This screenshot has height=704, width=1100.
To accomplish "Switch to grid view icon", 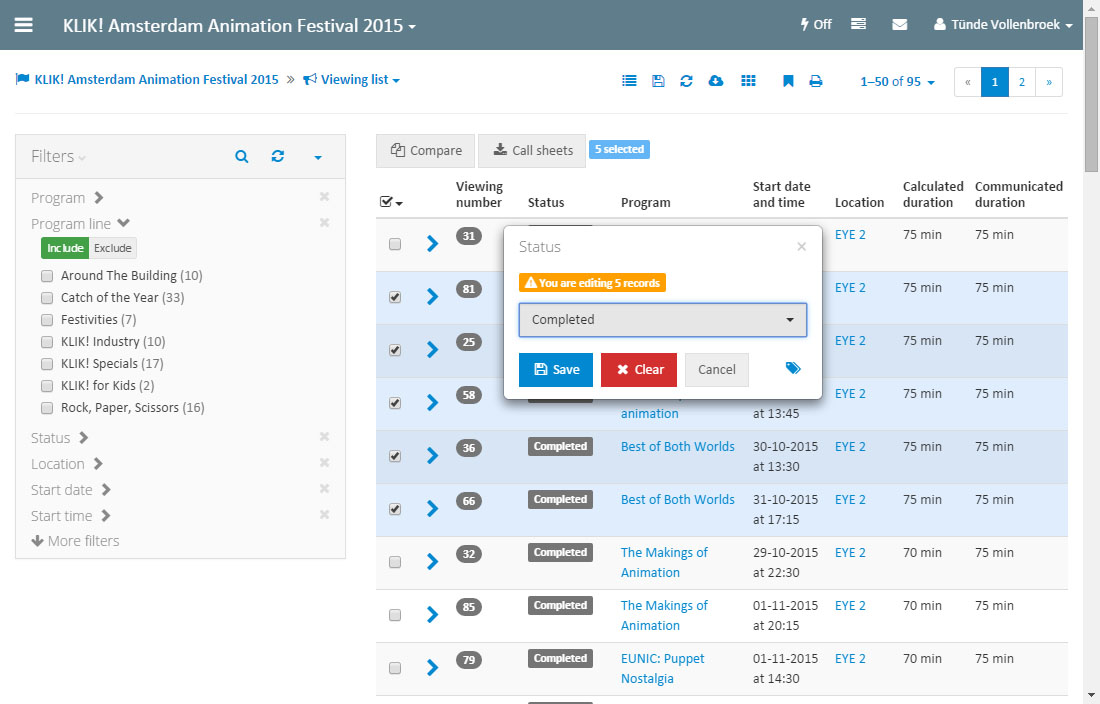I will tap(748, 81).
